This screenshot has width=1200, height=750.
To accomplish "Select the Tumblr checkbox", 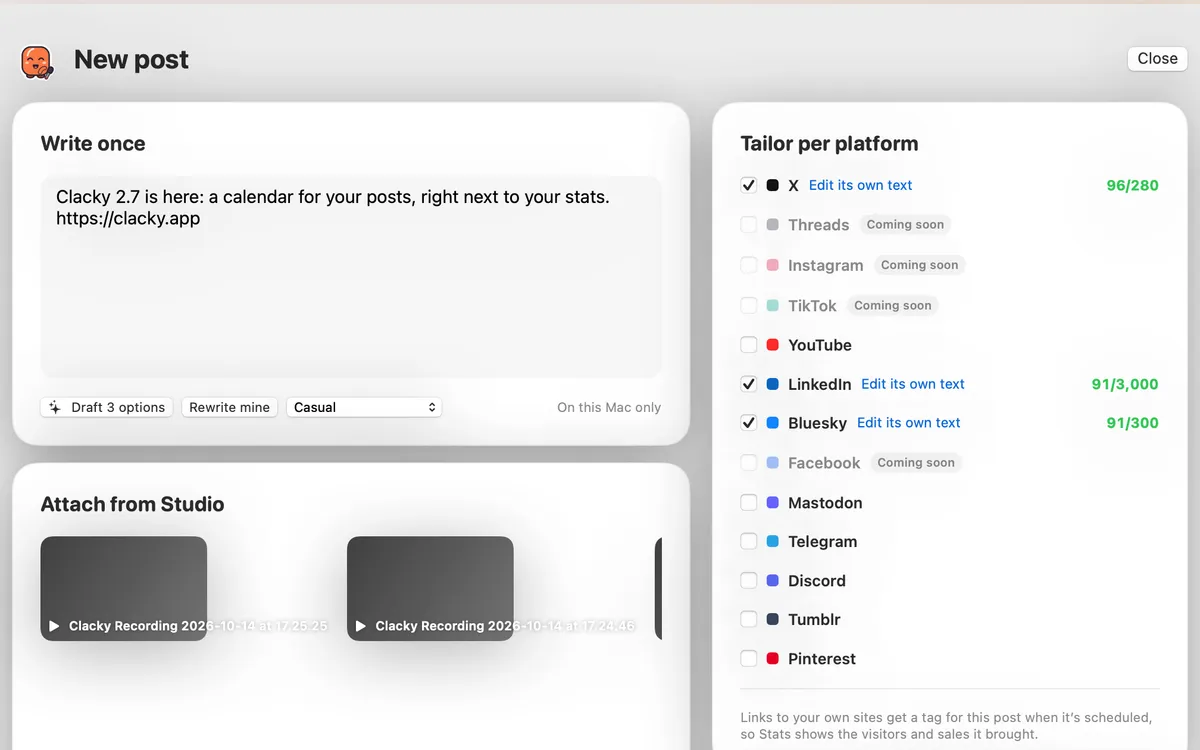I will click(x=749, y=620).
